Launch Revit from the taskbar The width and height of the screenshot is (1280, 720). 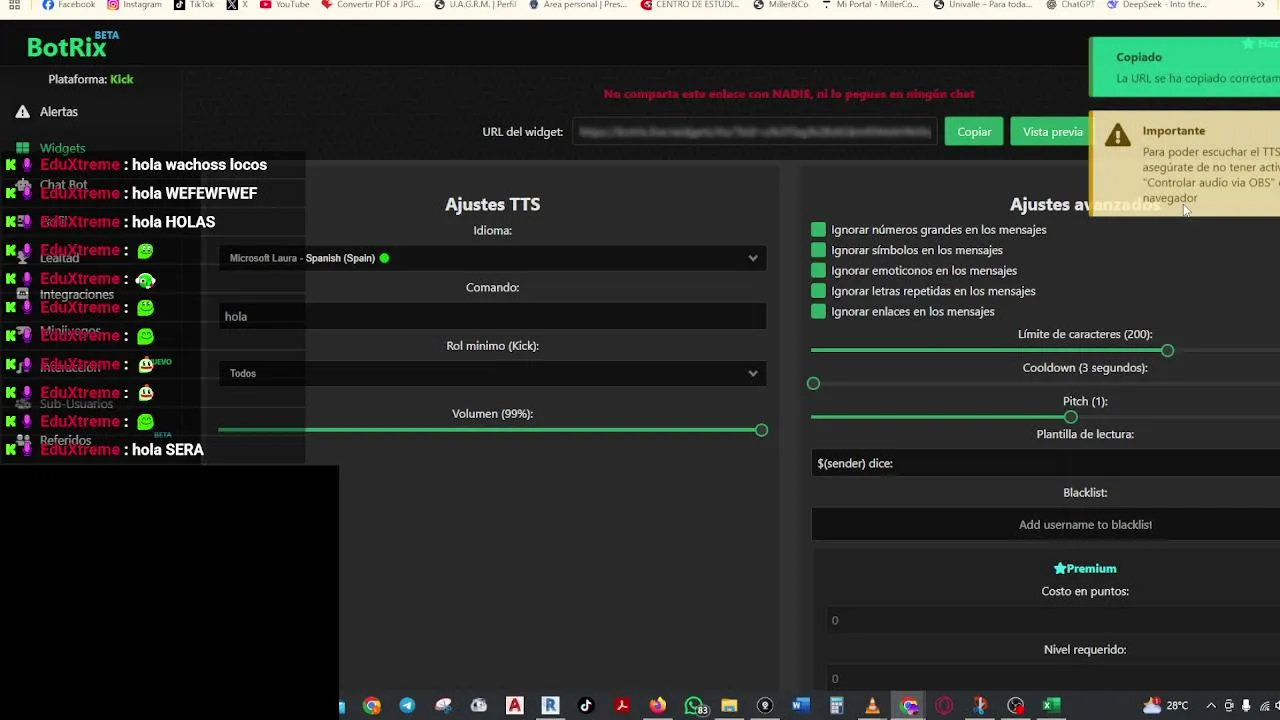[550, 706]
